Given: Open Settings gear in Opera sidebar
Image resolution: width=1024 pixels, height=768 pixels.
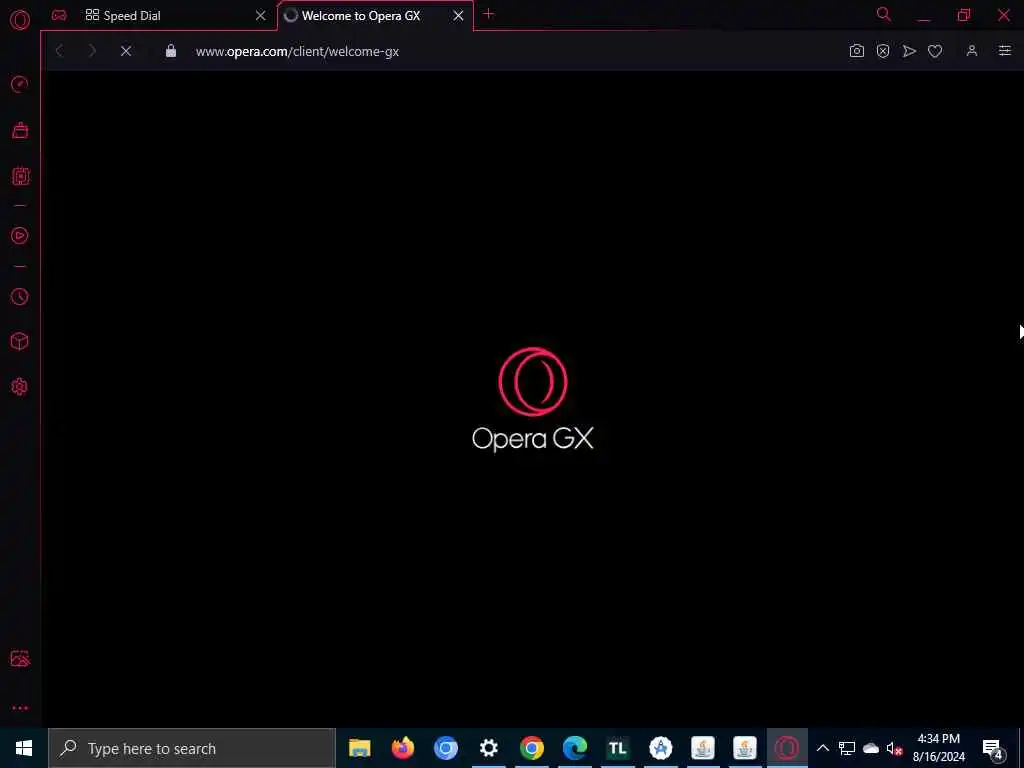Looking at the screenshot, I should click(x=20, y=387).
